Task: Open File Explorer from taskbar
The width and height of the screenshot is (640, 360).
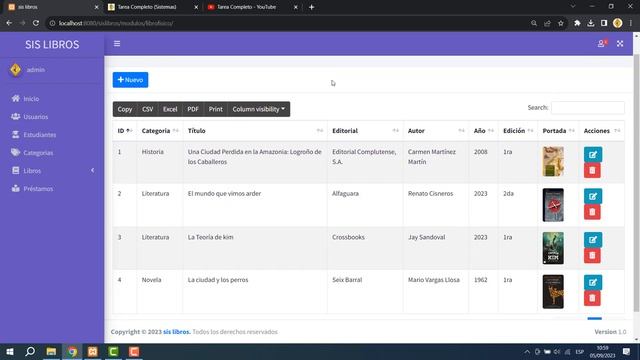Action: point(51,351)
